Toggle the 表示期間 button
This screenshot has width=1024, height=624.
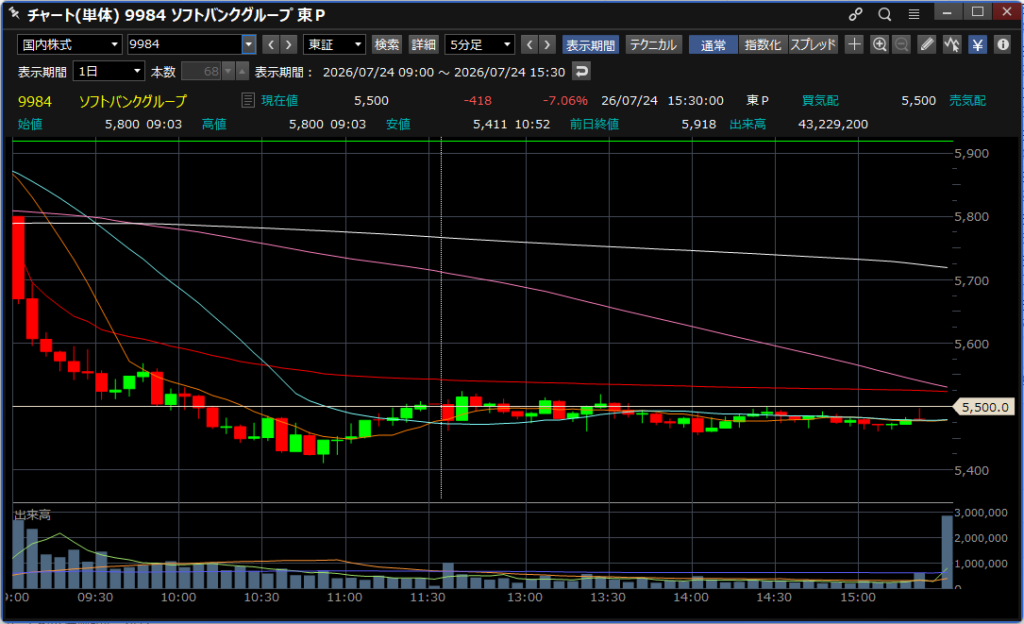pos(590,44)
